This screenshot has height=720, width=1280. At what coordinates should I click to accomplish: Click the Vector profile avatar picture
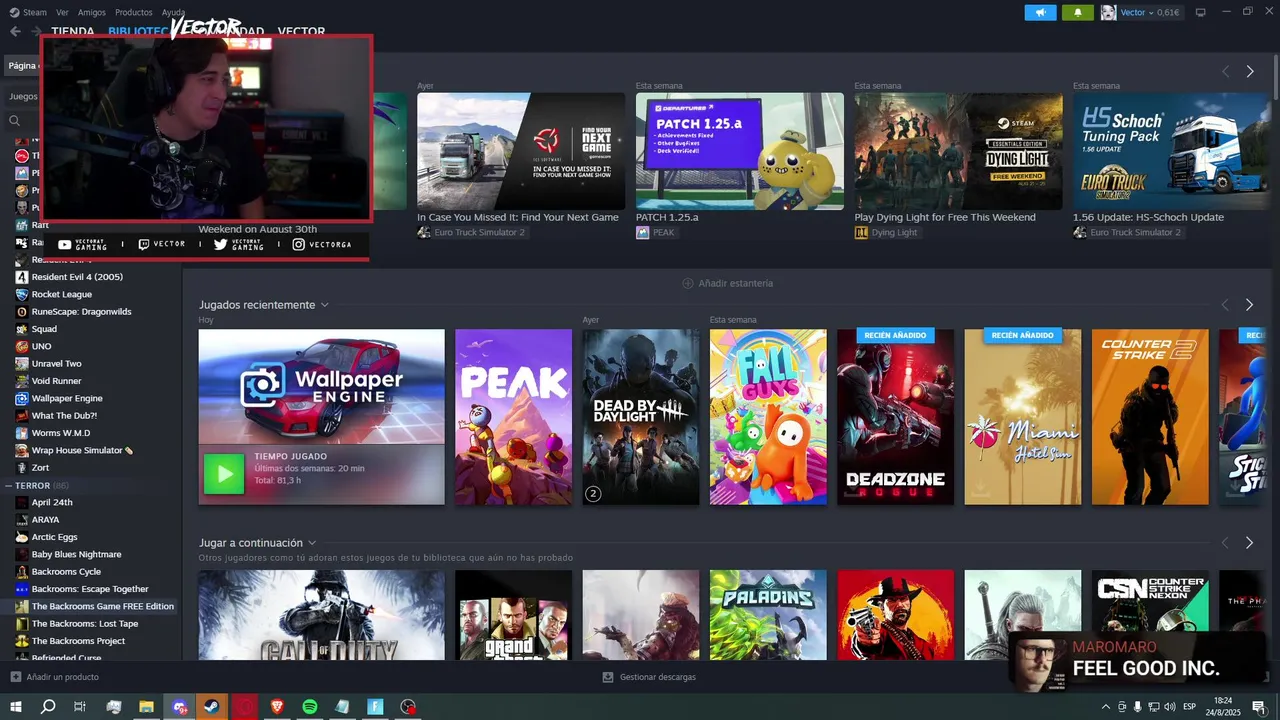tap(1108, 12)
